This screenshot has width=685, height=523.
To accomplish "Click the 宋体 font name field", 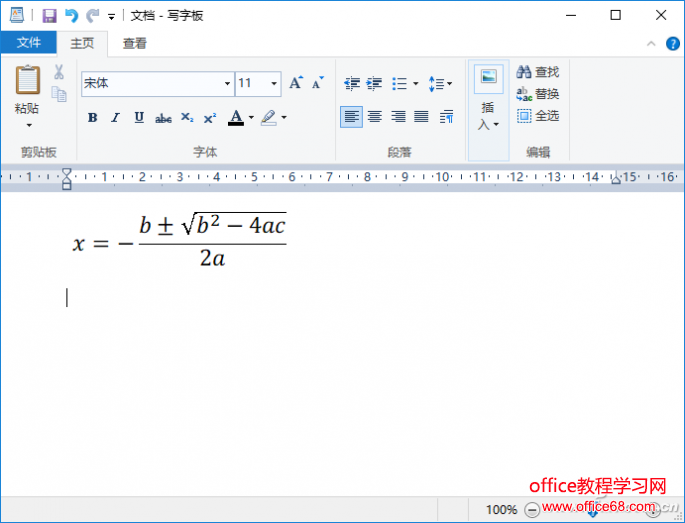I will point(151,83).
